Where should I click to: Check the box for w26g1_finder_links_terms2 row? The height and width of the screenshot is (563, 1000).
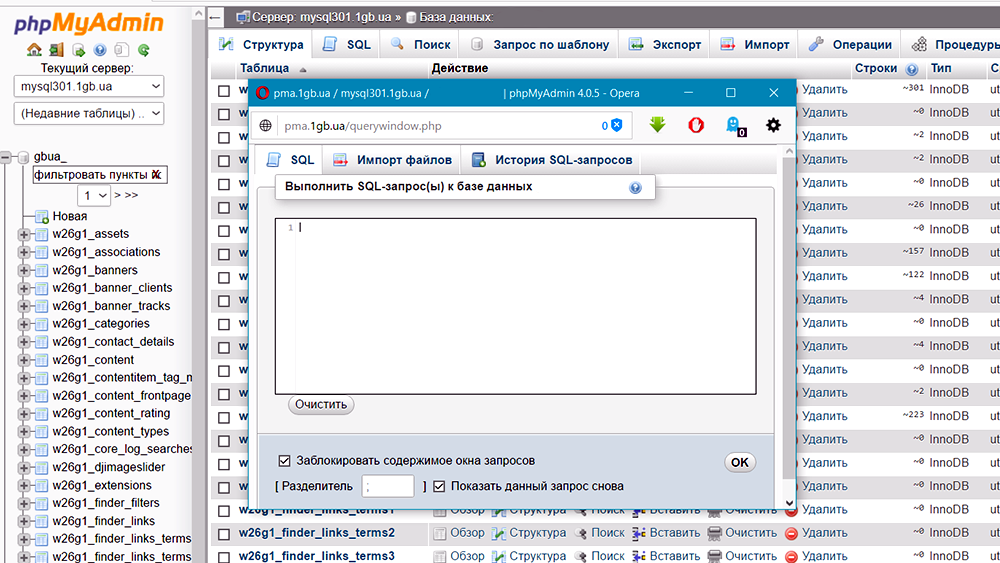[x=224, y=533]
